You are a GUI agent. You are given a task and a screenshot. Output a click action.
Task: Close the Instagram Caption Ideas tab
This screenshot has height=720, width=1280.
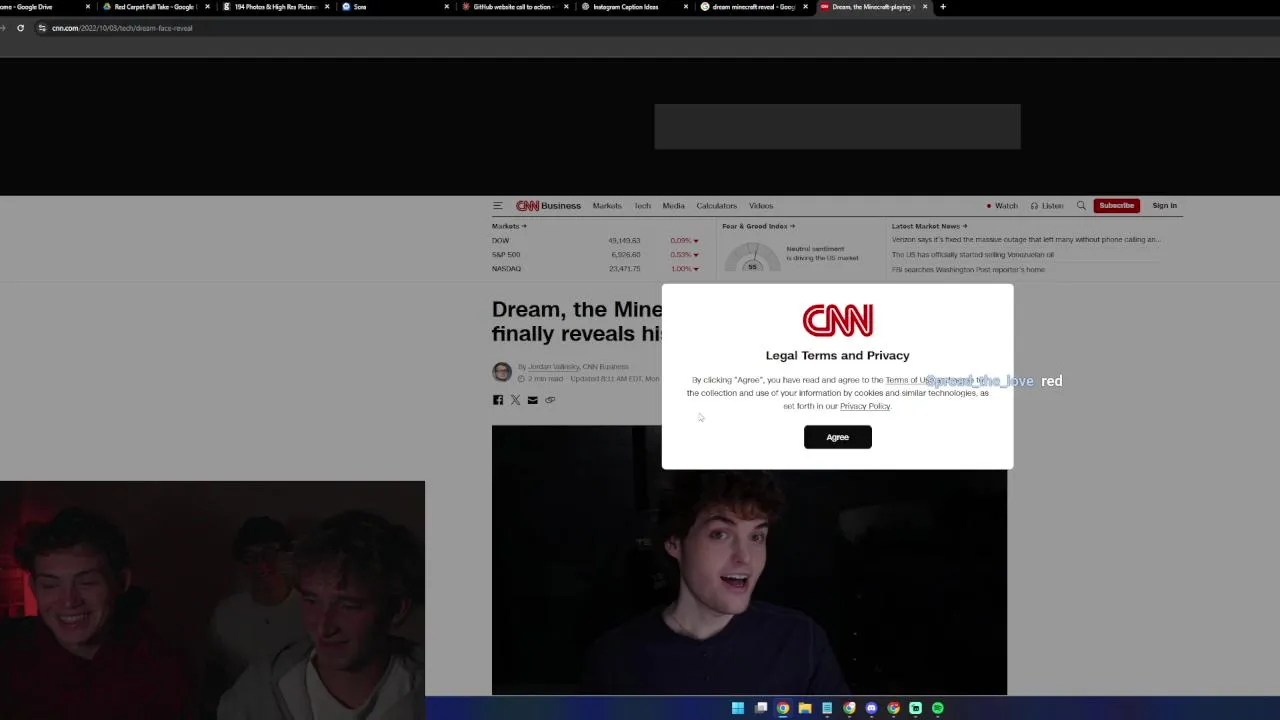pyautogui.click(x=686, y=7)
